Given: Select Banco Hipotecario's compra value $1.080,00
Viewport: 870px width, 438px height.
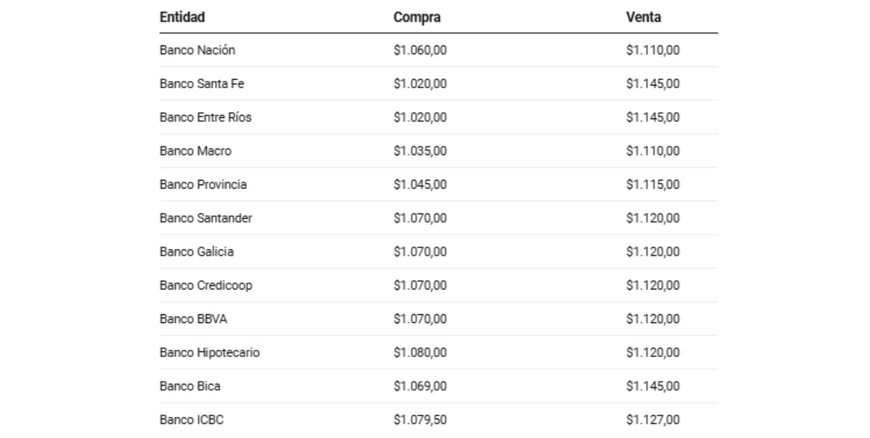Looking at the screenshot, I should click(420, 353).
